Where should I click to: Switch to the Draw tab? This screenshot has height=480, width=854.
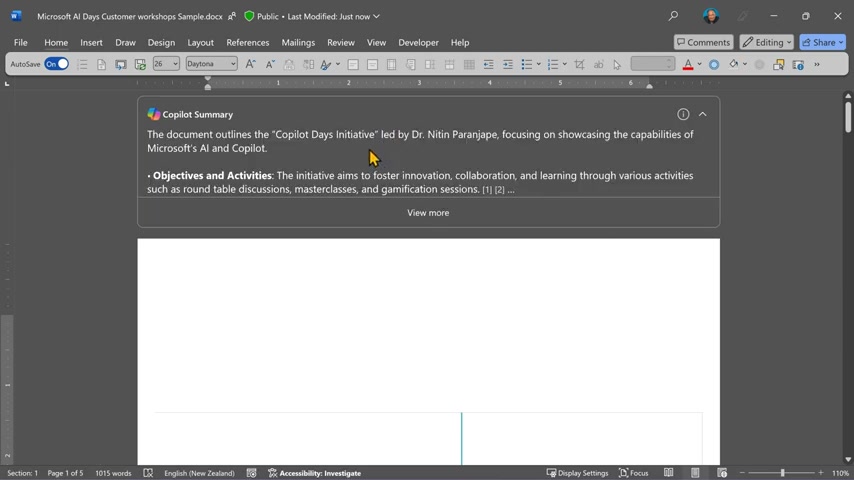point(125,42)
